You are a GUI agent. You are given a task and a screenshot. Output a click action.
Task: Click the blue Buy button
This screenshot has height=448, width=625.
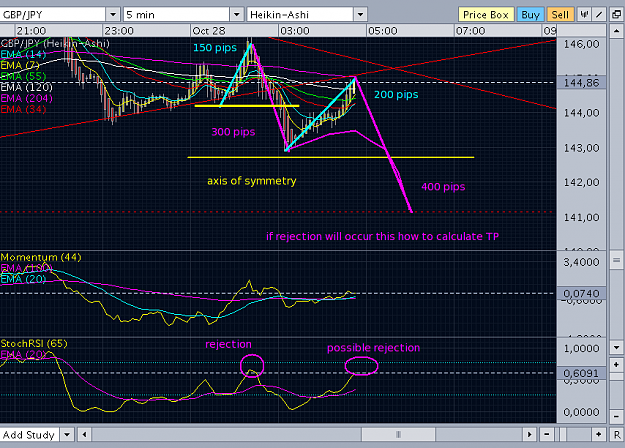531,15
